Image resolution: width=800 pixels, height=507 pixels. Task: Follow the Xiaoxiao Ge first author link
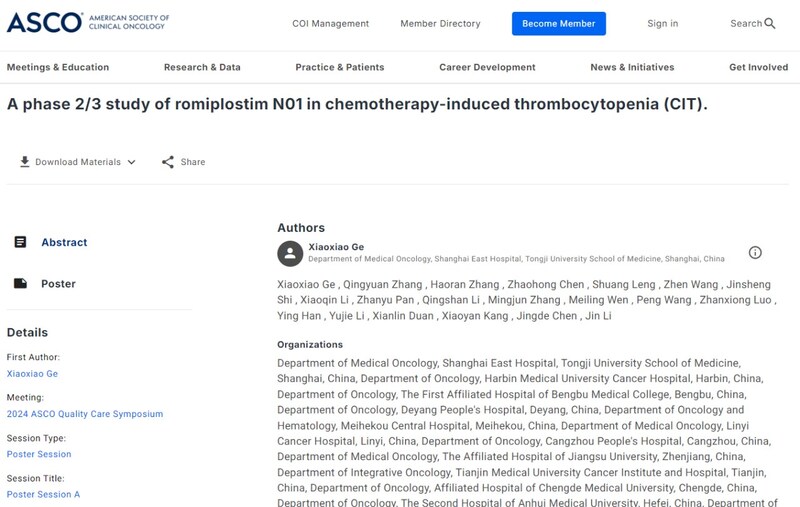[x=33, y=373]
